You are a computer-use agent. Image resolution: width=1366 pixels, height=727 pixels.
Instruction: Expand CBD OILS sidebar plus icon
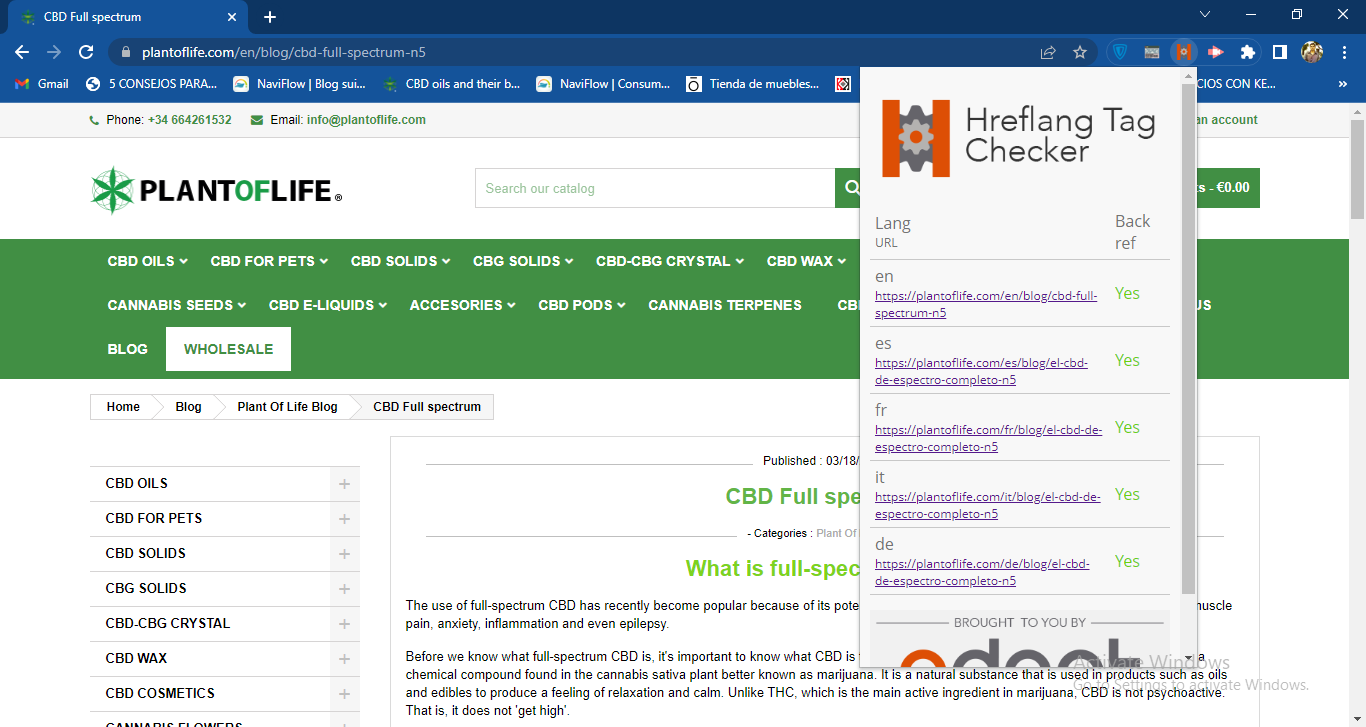[x=344, y=484]
